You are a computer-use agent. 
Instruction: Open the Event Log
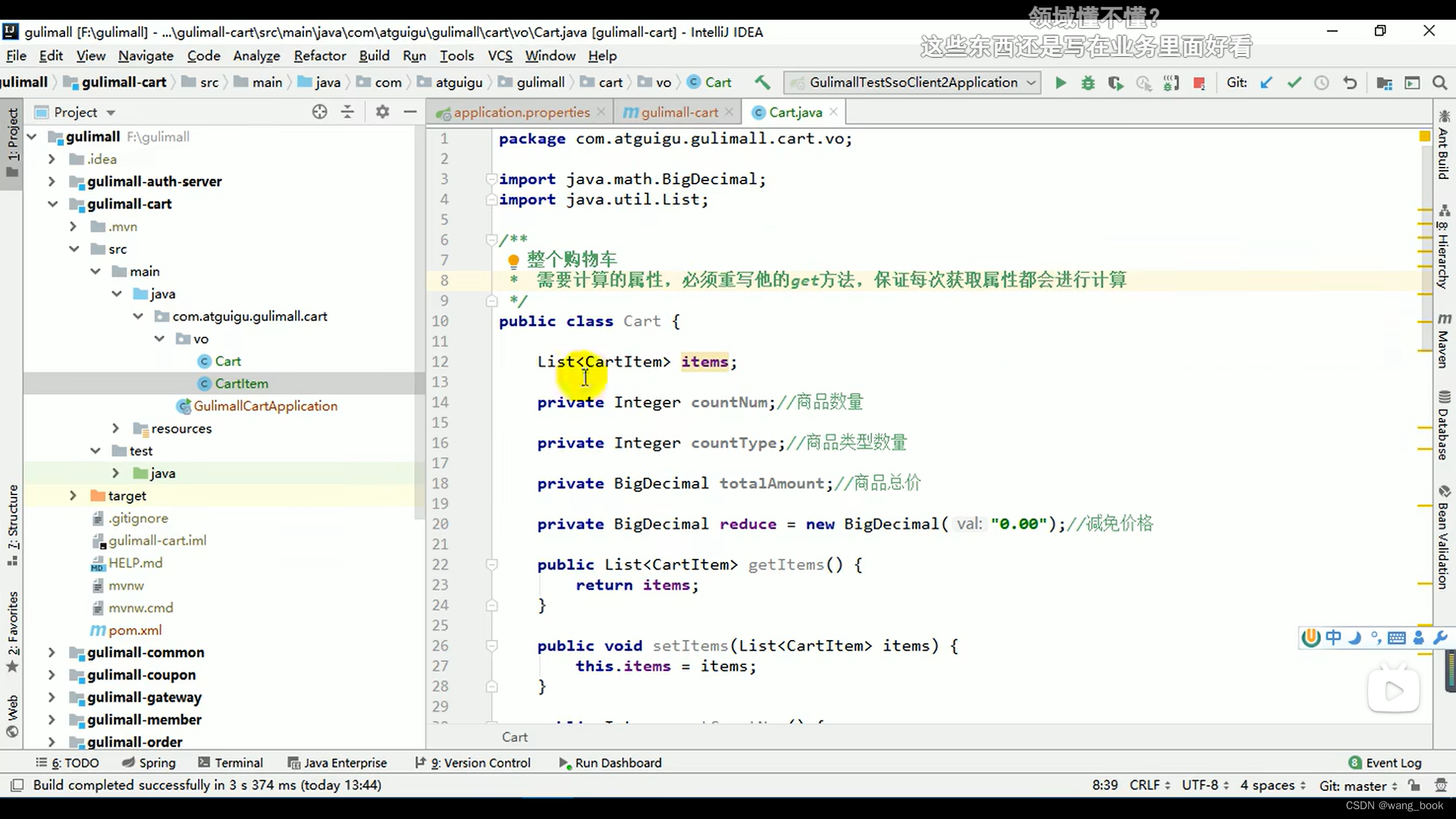click(1385, 762)
